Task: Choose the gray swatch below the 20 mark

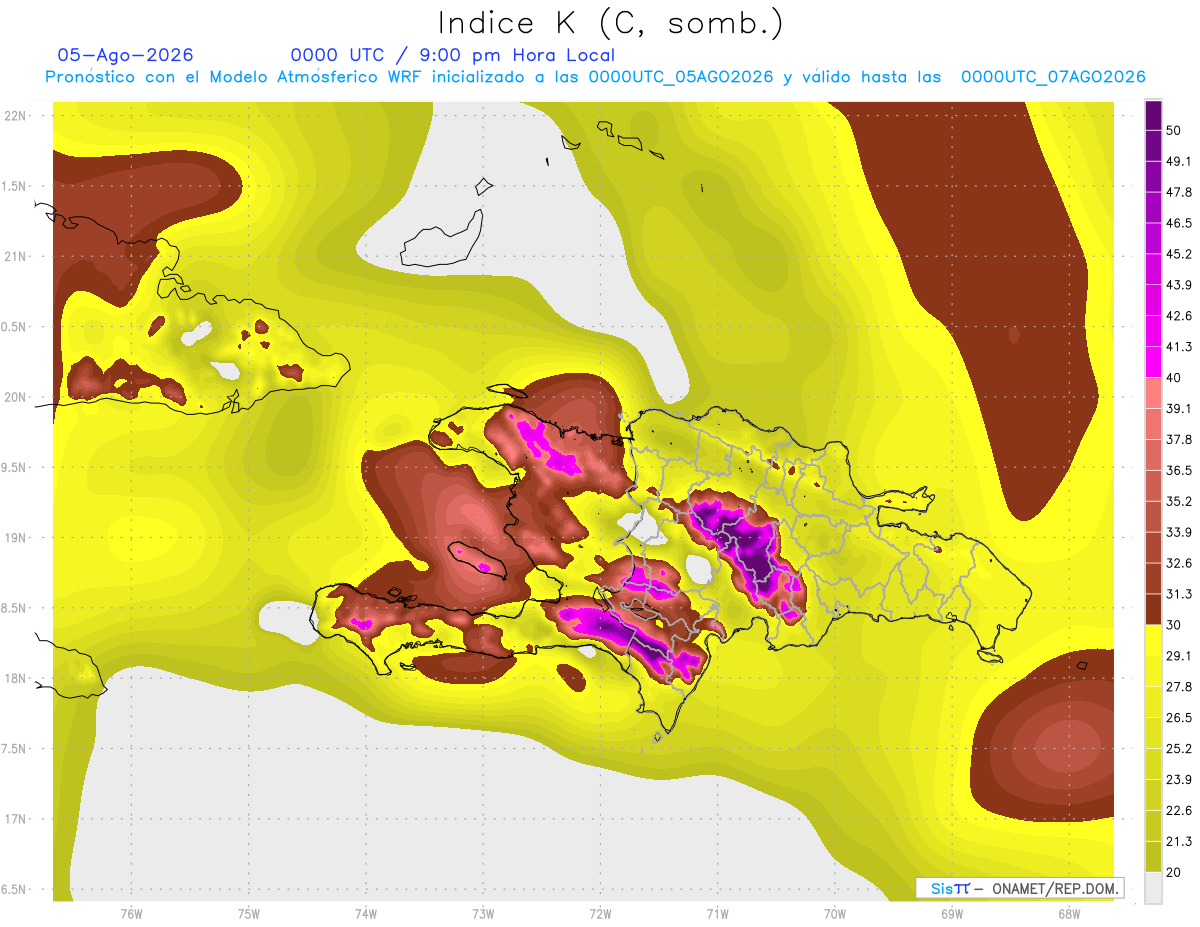Action: pos(1153,888)
